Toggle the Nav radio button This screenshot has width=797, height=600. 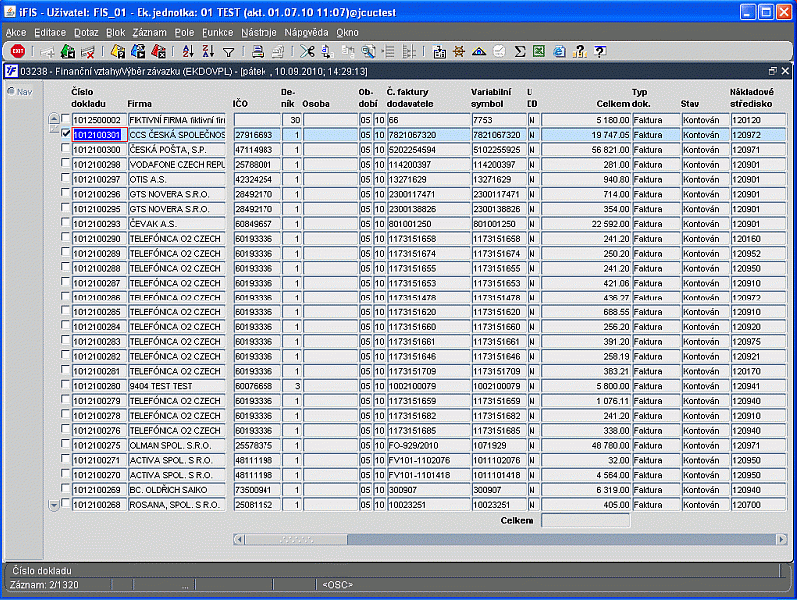coord(11,92)
